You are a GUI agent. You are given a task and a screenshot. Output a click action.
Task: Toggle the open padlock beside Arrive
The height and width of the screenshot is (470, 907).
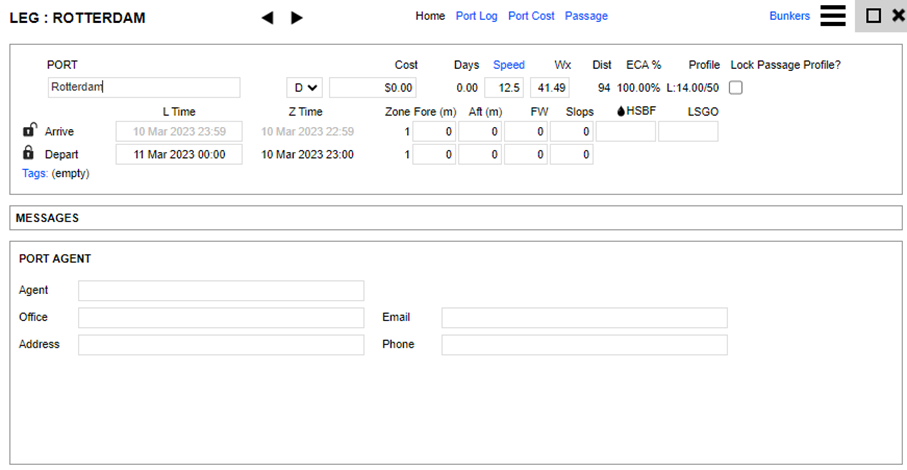tap(29, 130)
